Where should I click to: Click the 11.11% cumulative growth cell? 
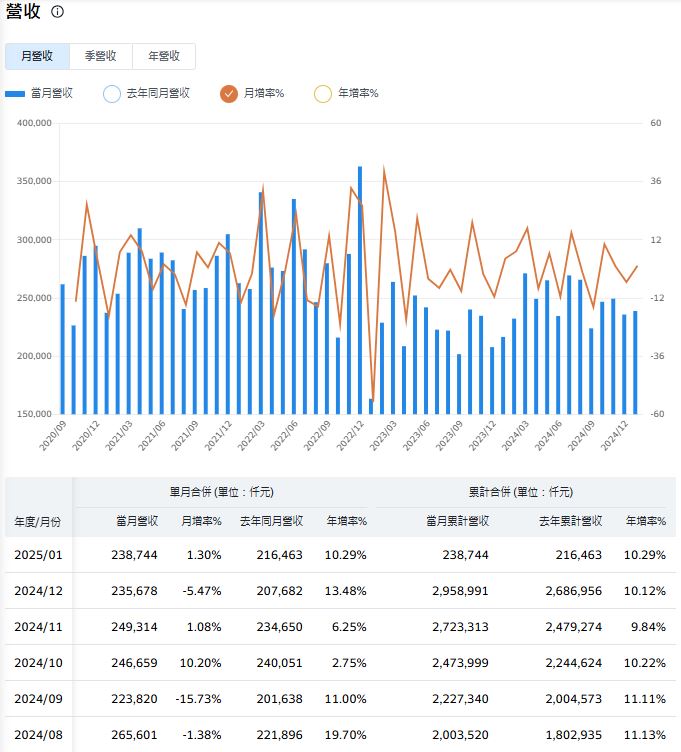pyautogui.click(x=645, y=699)
